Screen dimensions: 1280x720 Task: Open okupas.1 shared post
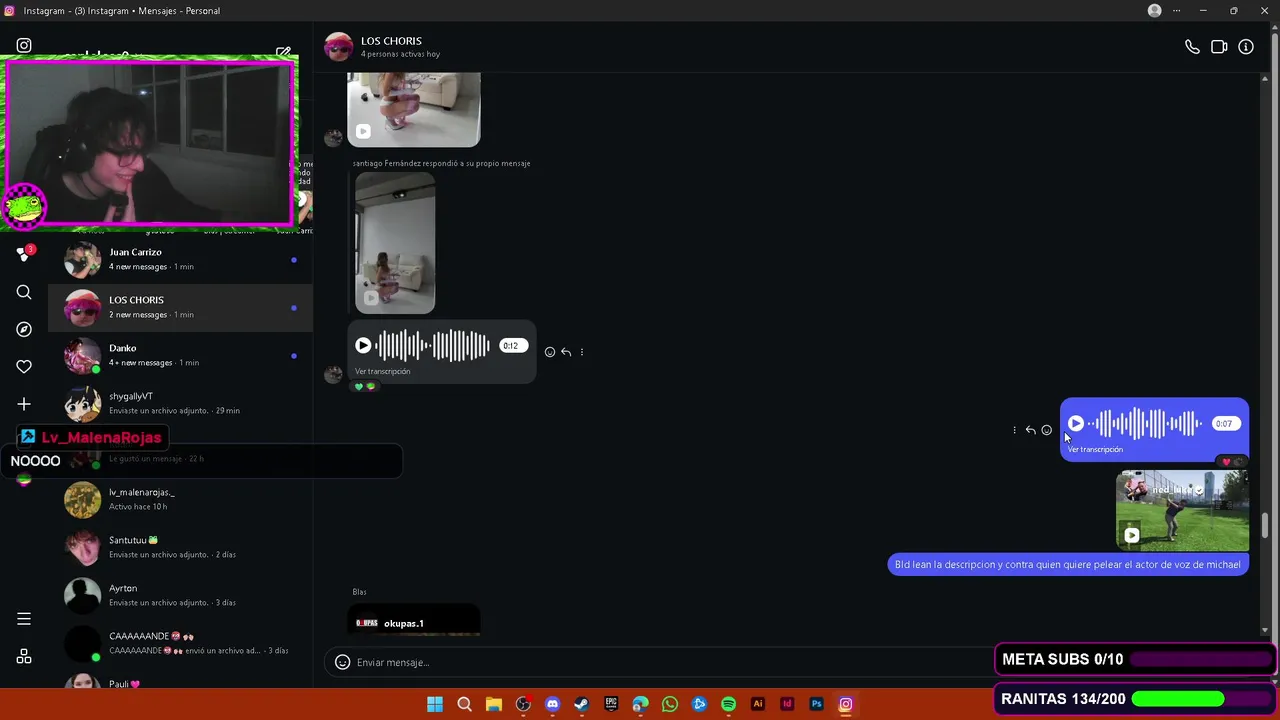[413, 620]
